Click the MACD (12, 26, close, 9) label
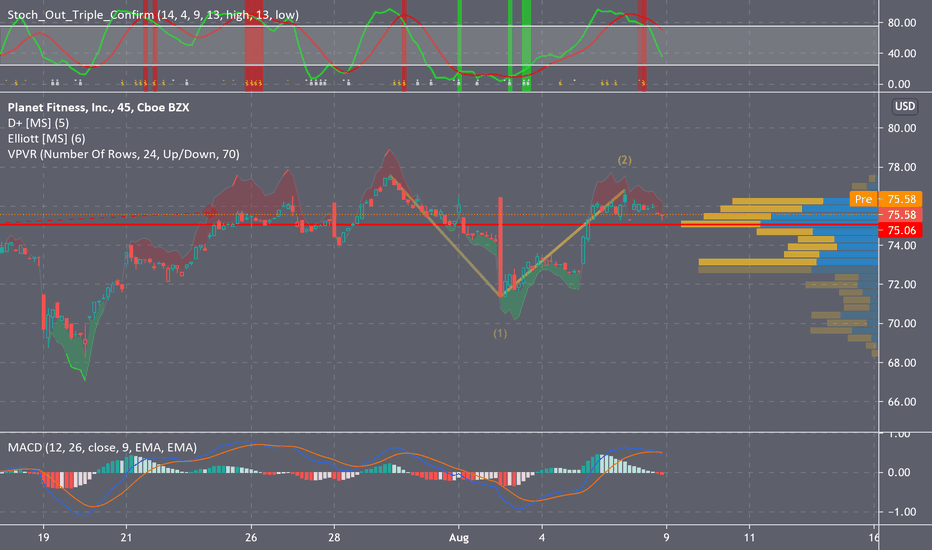Image resolution: width=932 pixels, height=550 pixels. 102,447
